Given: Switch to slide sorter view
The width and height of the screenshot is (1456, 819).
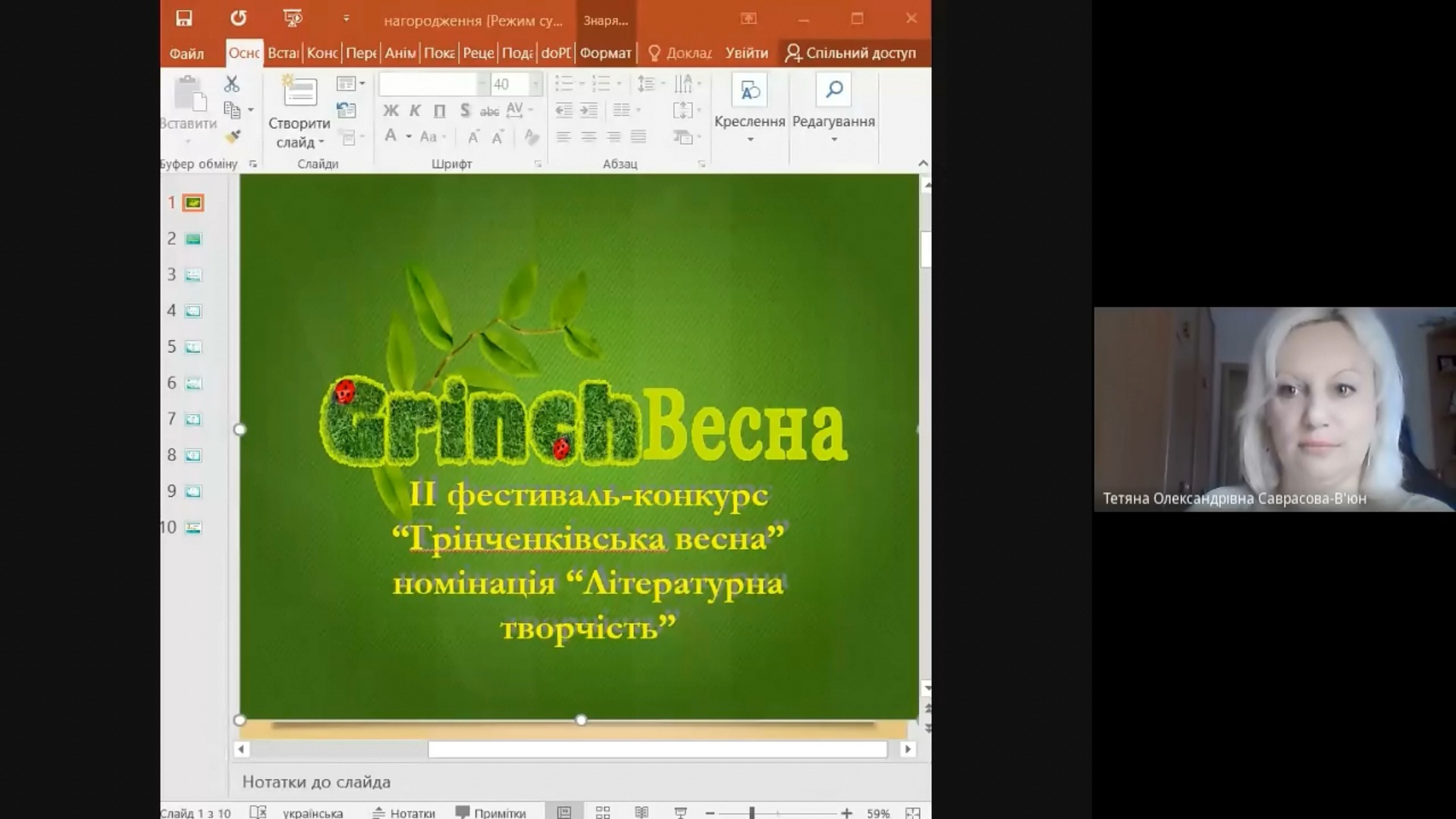Looking at the screenshot, I should 603,812.
